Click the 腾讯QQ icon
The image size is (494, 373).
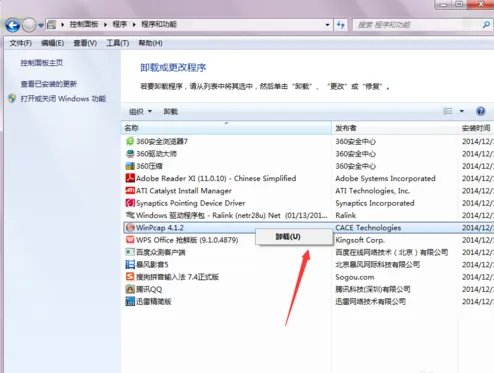click(130, 289)
